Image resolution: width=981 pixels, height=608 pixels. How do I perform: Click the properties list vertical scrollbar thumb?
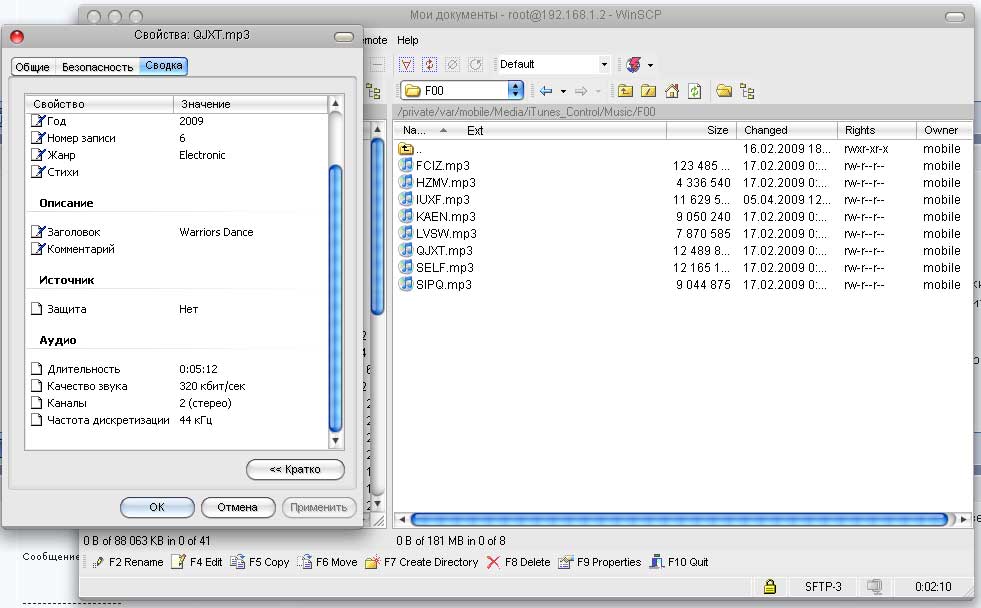(x=335, y=298)
